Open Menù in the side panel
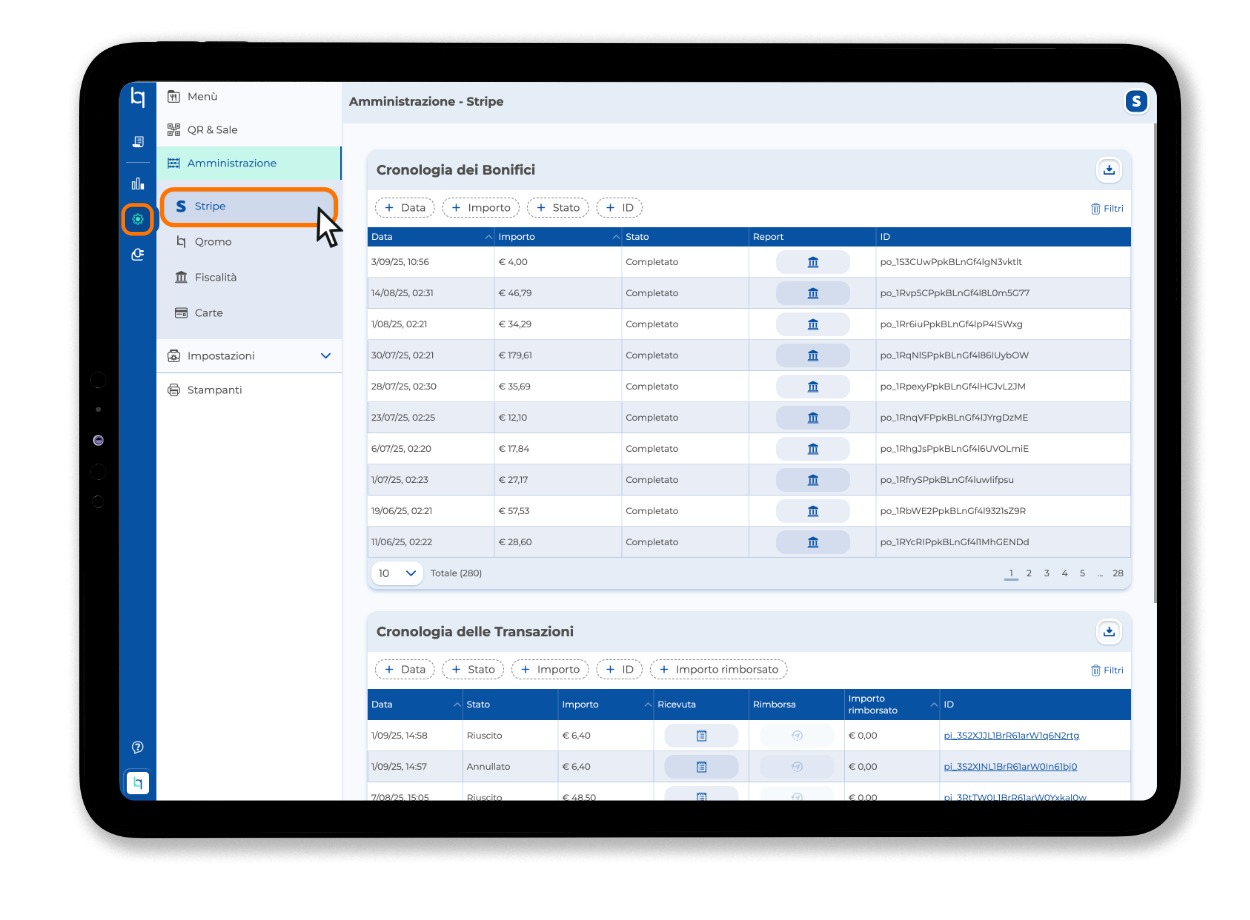 click(249, 97)
